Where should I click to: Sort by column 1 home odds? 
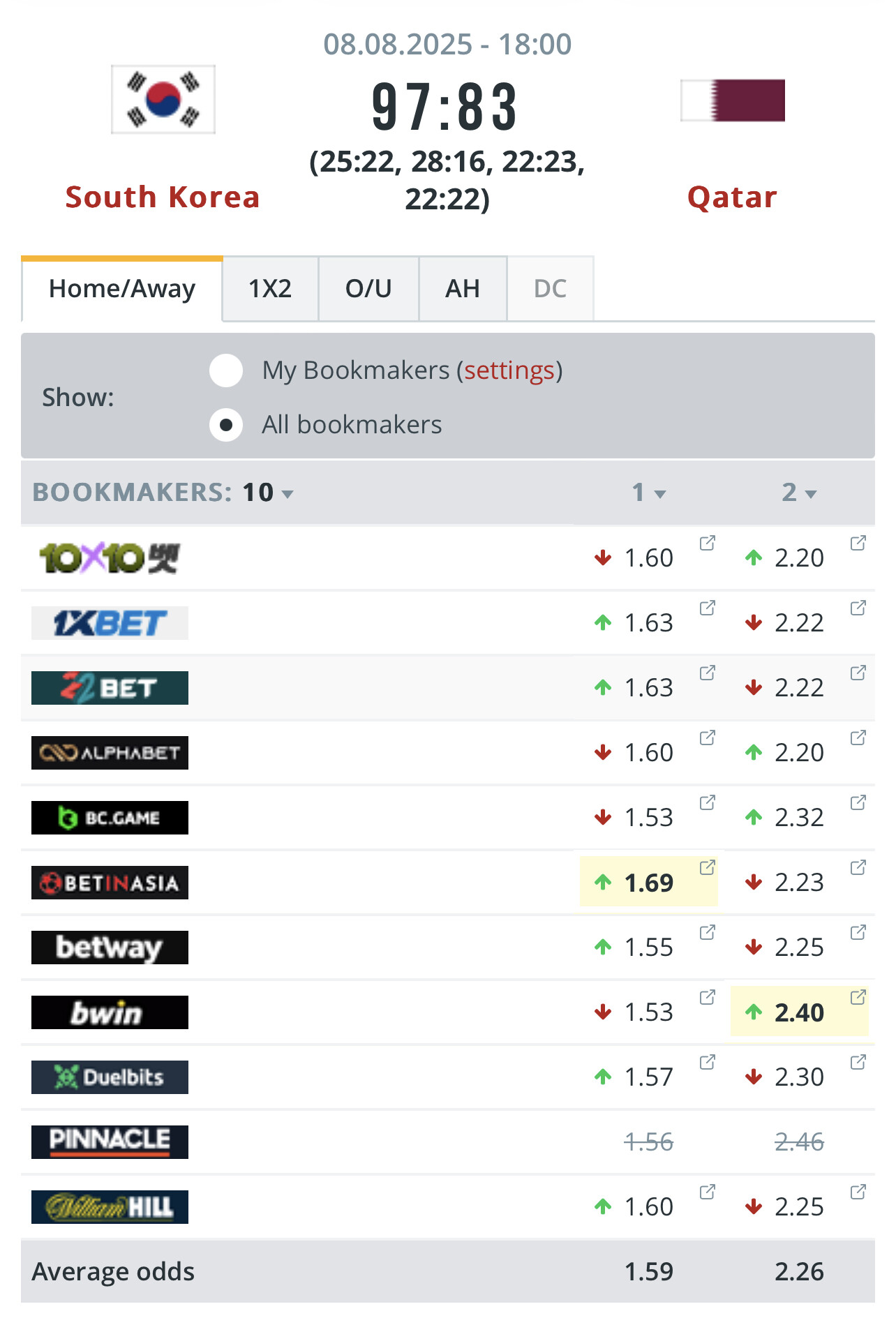click(648, 493)
